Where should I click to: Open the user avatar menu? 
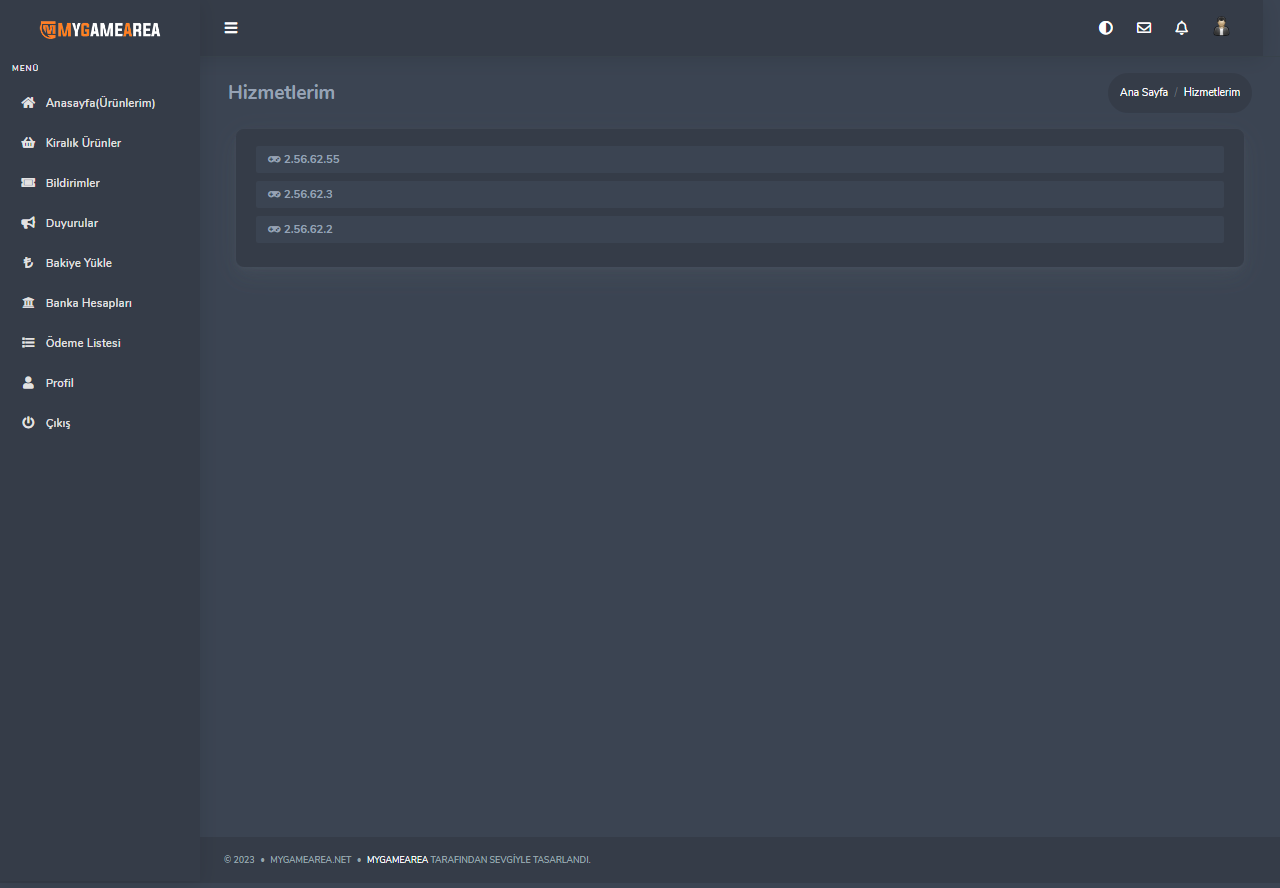pyautogui.click(x=1221, y=28)
